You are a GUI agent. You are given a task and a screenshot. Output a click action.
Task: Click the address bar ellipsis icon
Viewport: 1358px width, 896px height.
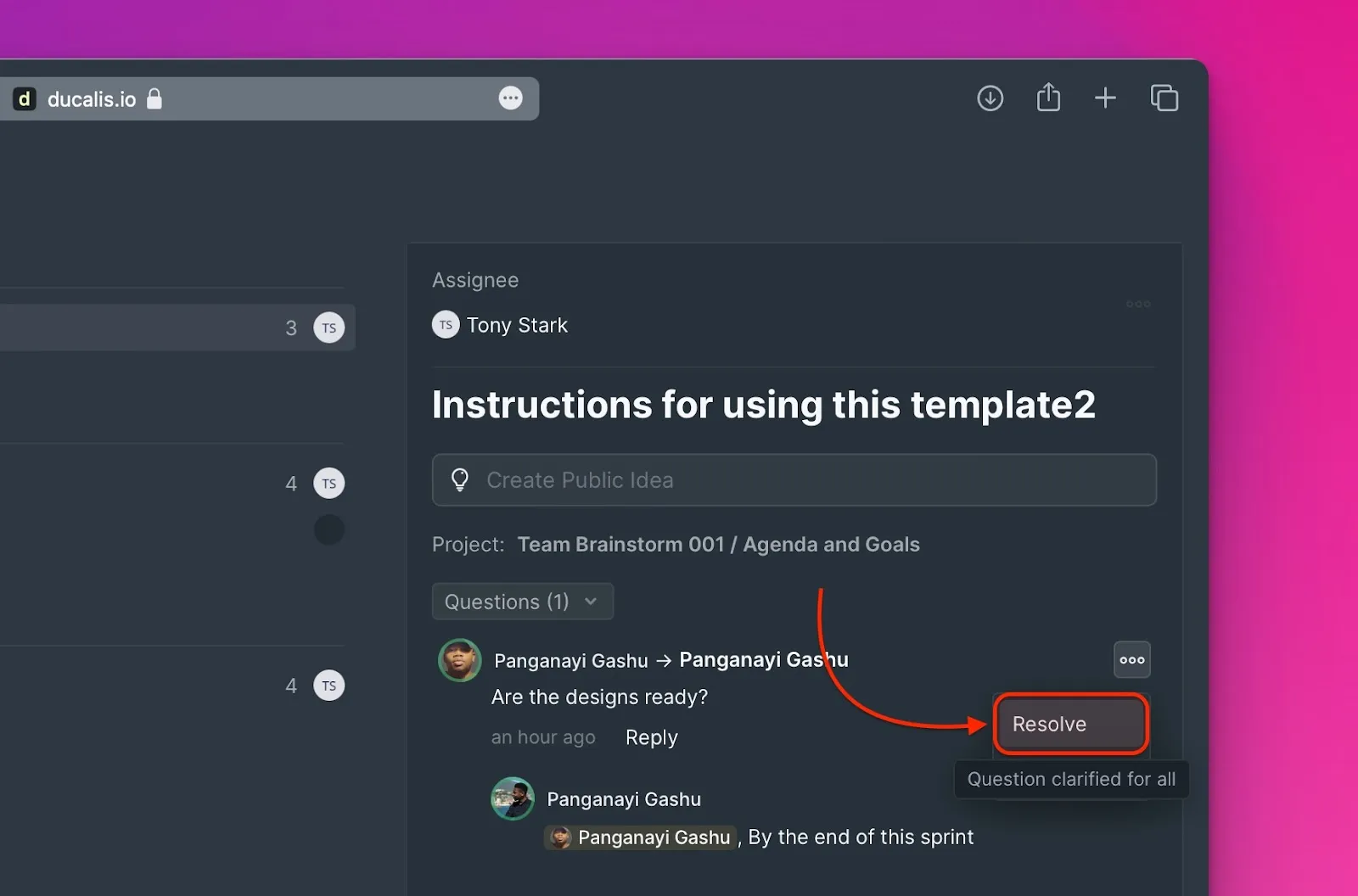(510, 98)
